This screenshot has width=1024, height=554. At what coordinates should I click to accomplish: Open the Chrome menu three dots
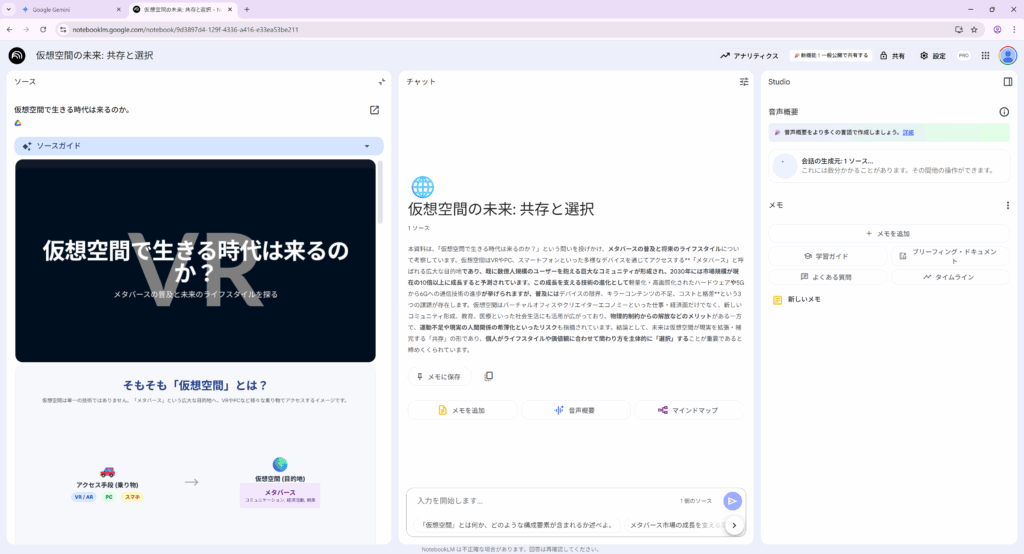(x=1014, y=29)
